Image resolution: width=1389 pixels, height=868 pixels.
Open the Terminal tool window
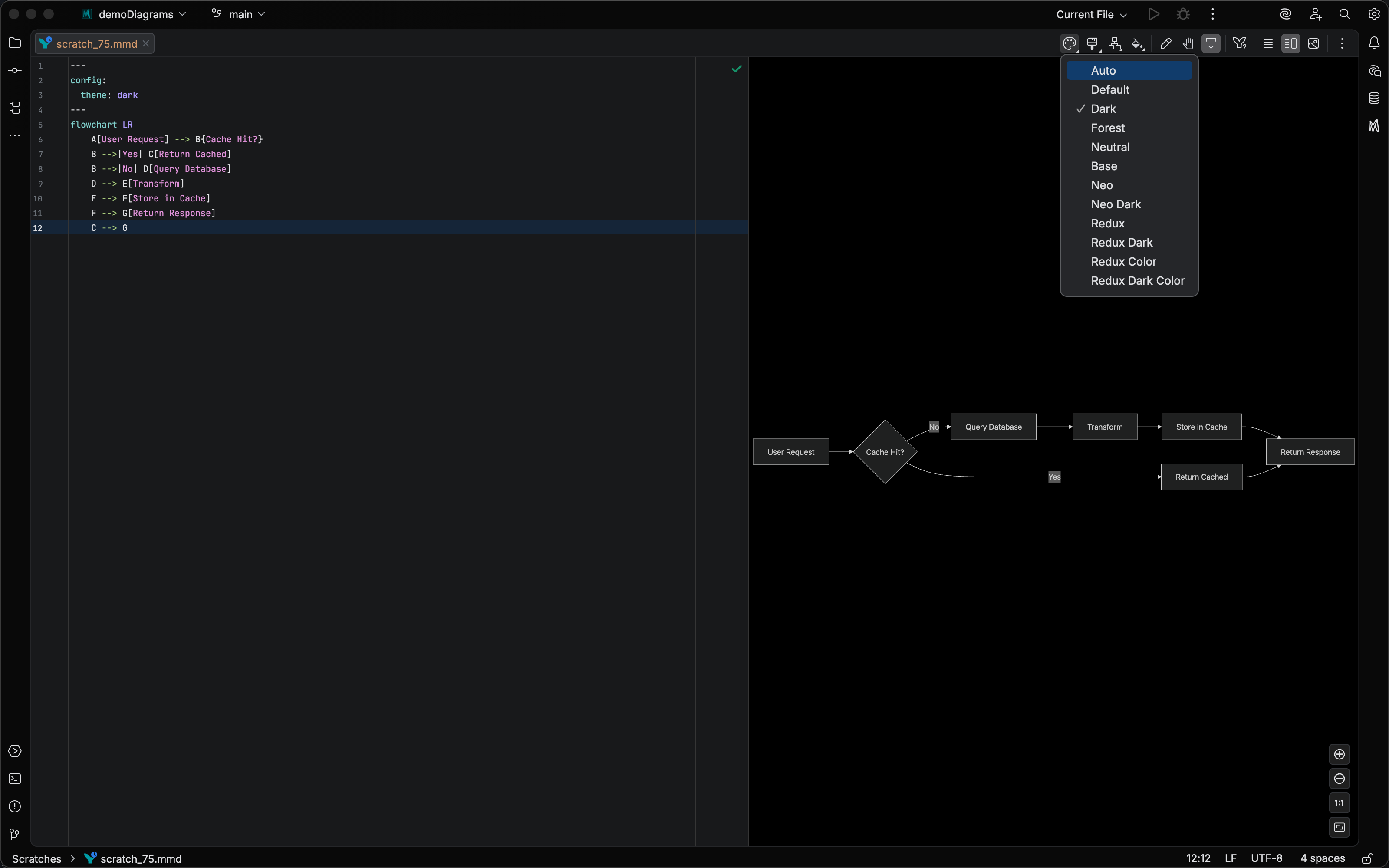(x=14, y=779)
